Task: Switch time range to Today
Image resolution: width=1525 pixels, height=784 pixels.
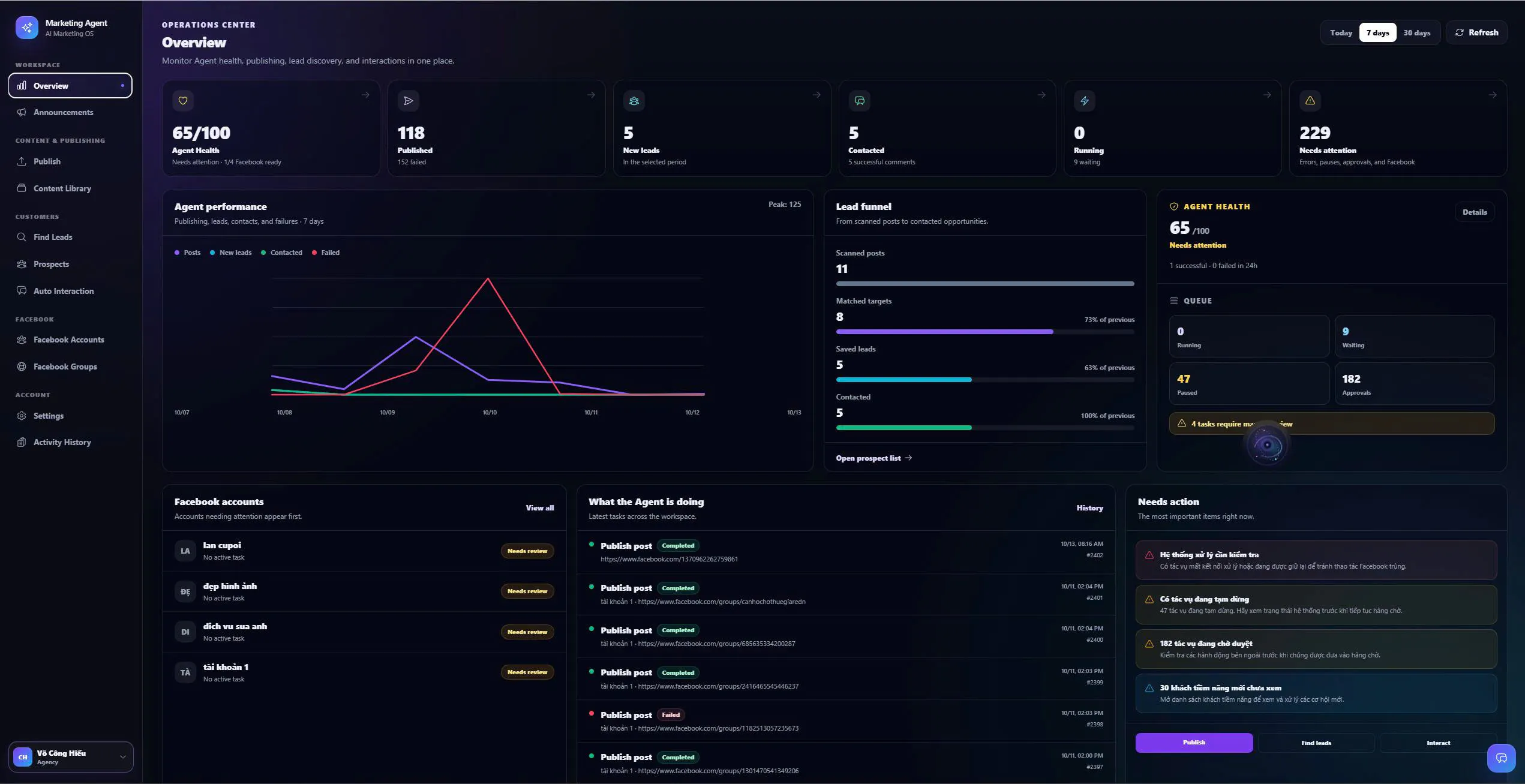Action: [x=1341, y=32]
